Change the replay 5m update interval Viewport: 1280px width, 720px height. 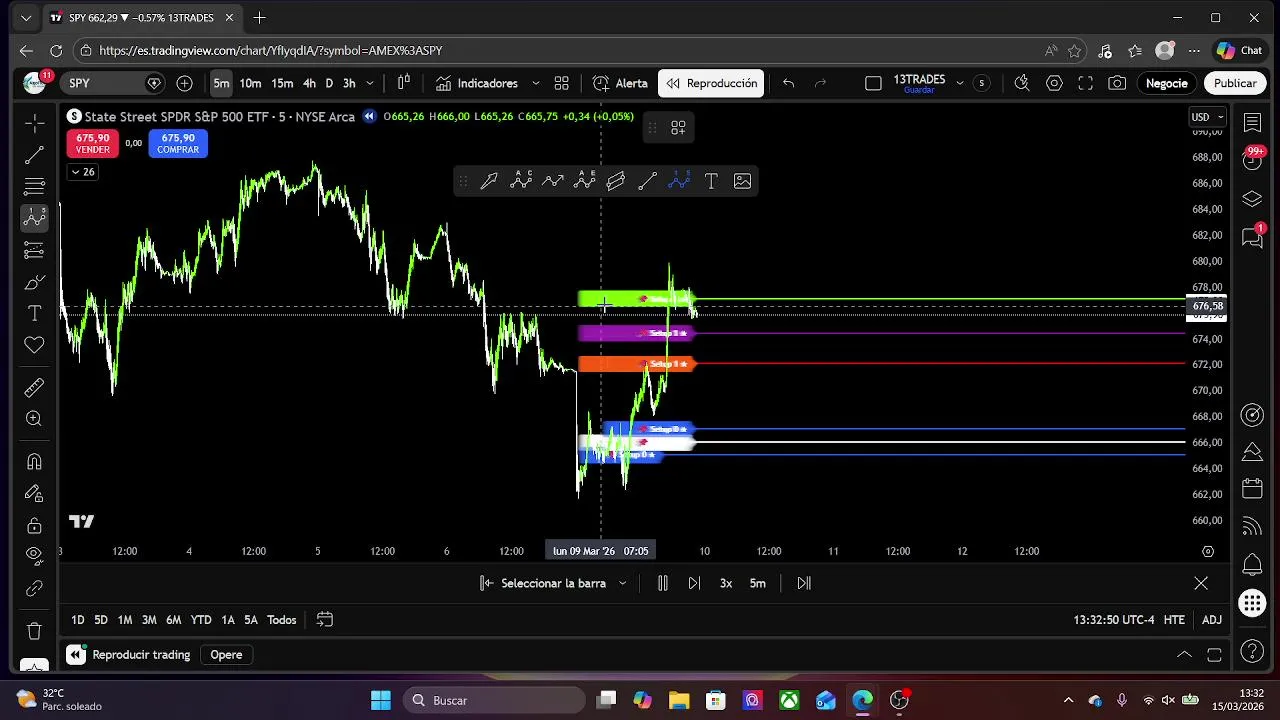tap(758, 583)
